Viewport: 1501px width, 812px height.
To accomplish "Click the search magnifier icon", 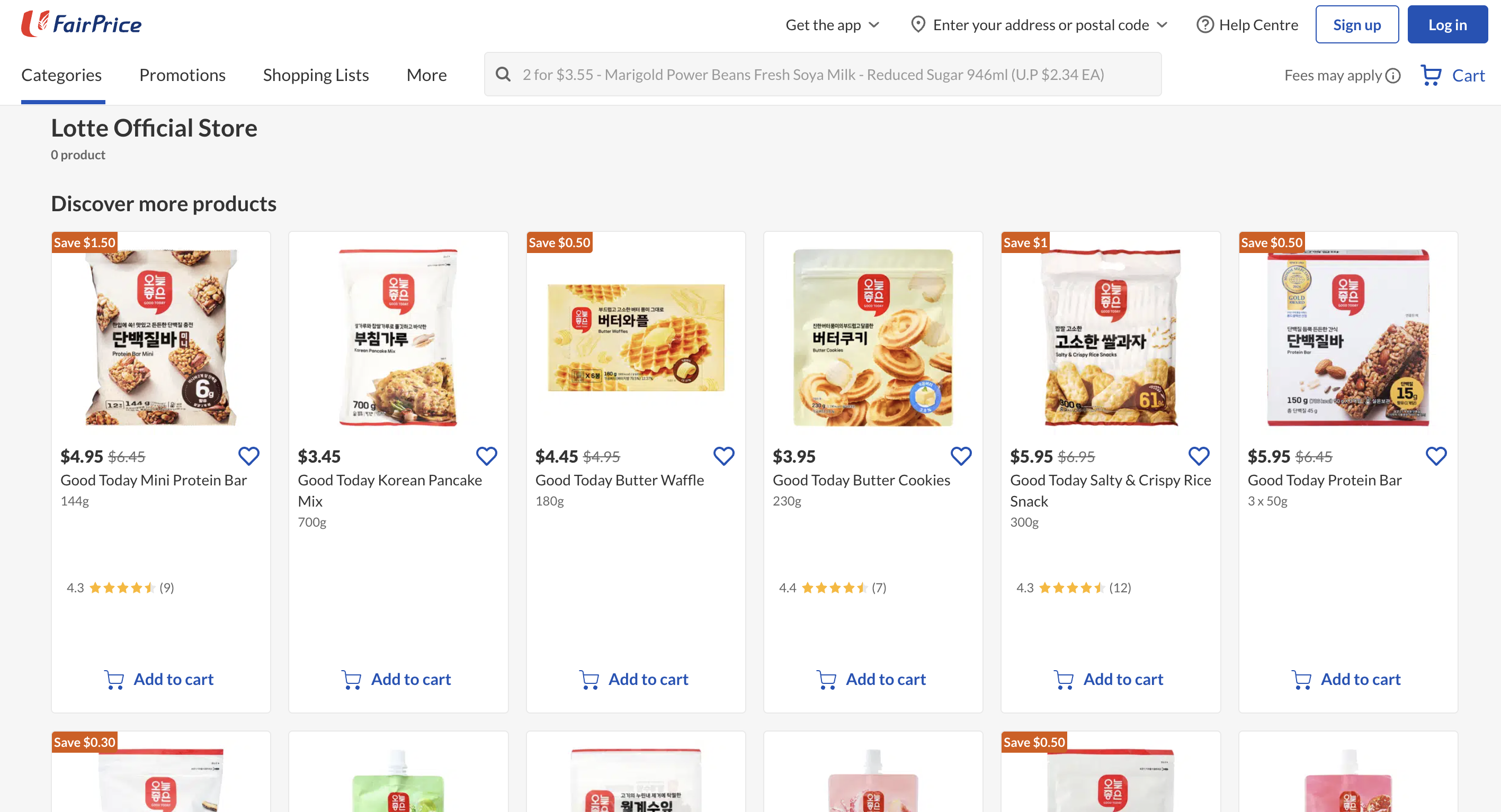I will pyautogui.click(x=503, y=74).
